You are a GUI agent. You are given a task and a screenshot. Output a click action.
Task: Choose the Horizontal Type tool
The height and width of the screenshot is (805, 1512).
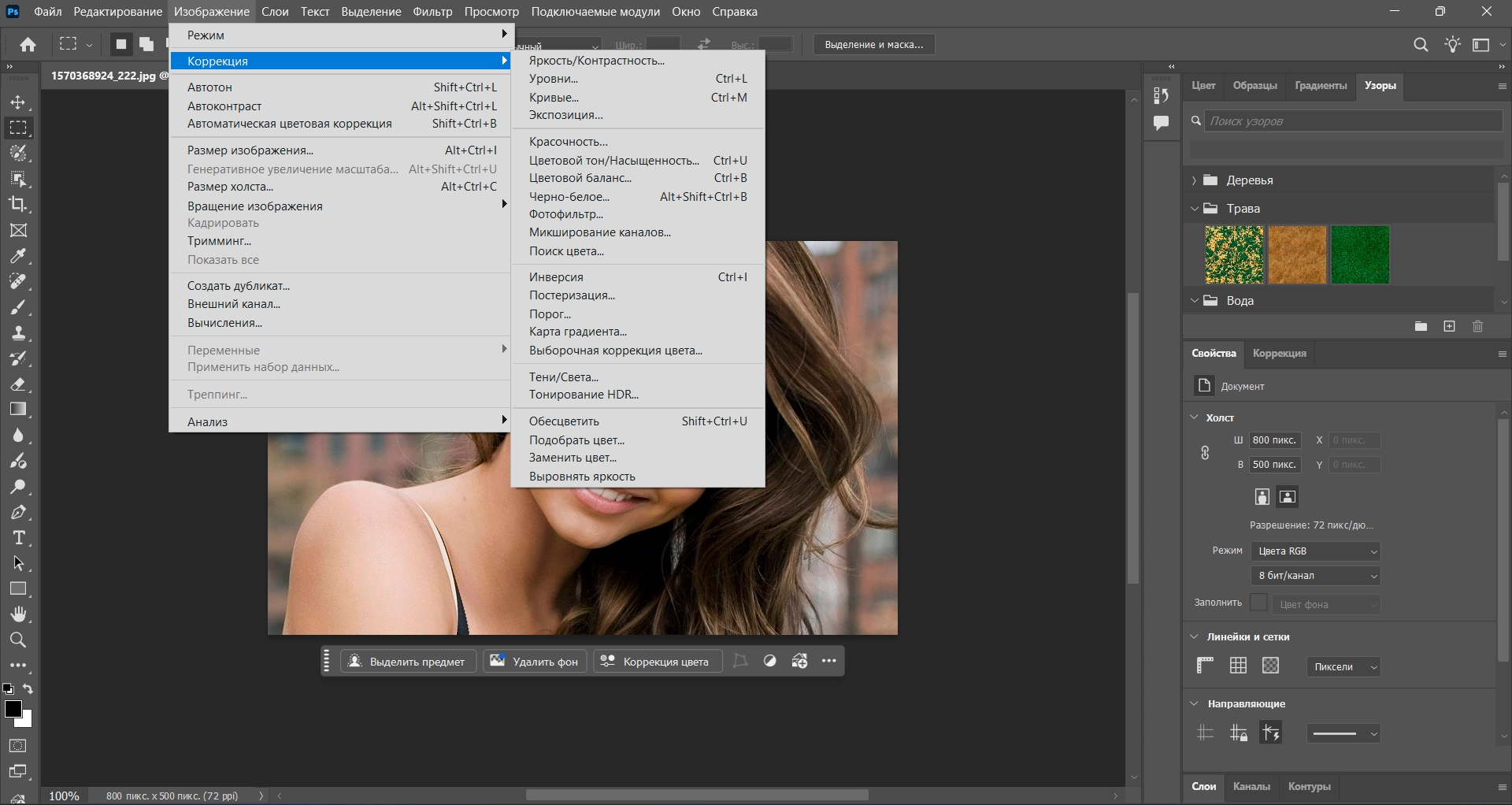[x=18, y=538]
